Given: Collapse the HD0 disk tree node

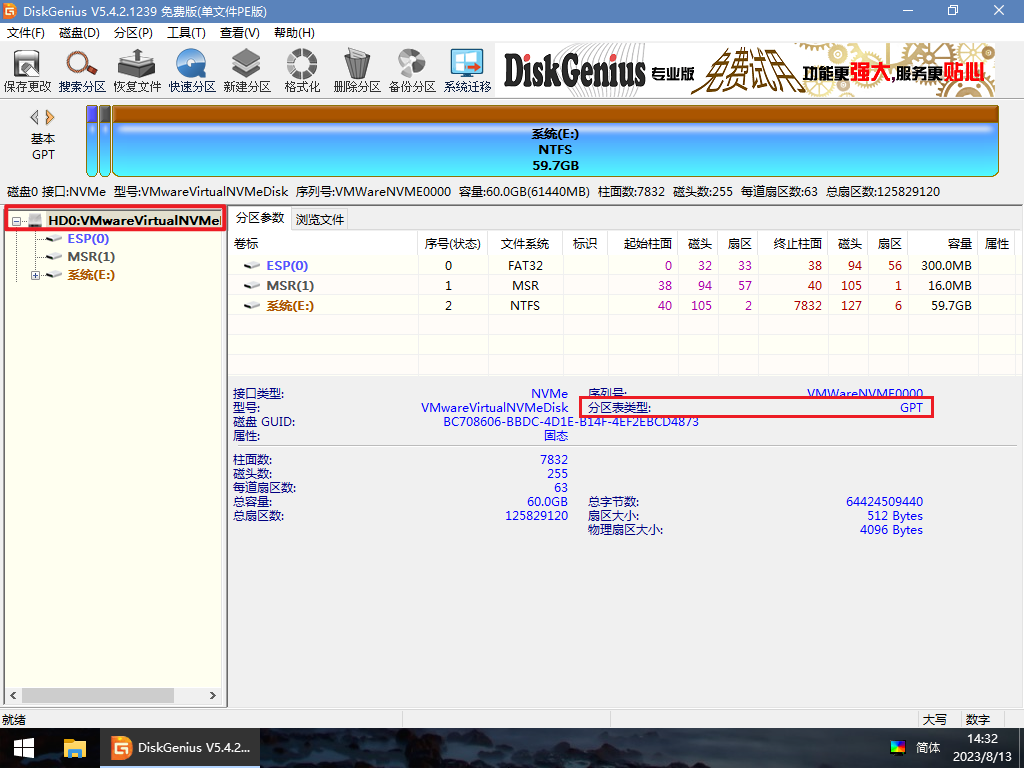Looking at the screenshot, I should (17, 220).
